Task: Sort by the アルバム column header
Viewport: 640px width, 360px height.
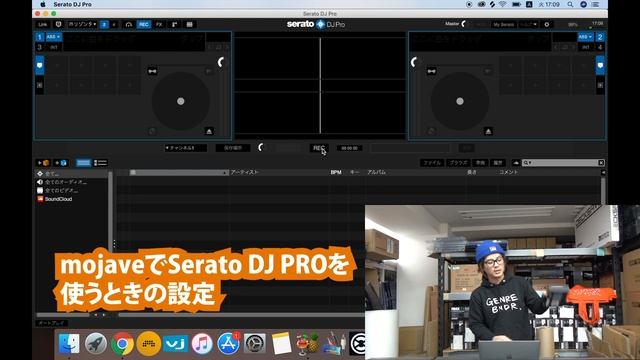Action: coord(376,172)
